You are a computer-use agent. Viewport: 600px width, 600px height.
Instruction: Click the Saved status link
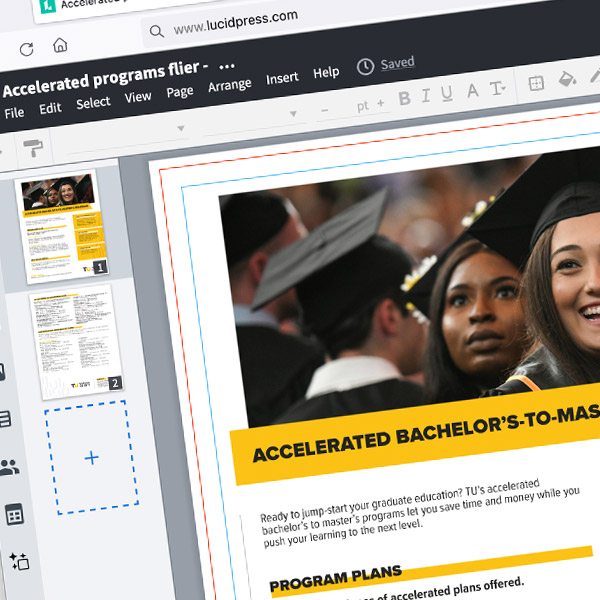coord(398,63)
